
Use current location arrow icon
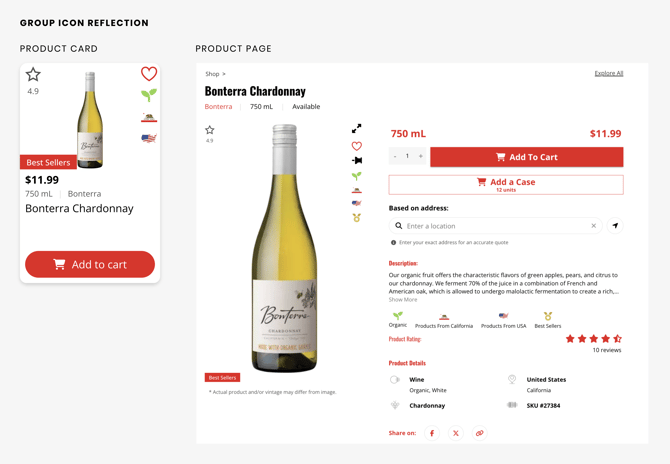[615, 226]
